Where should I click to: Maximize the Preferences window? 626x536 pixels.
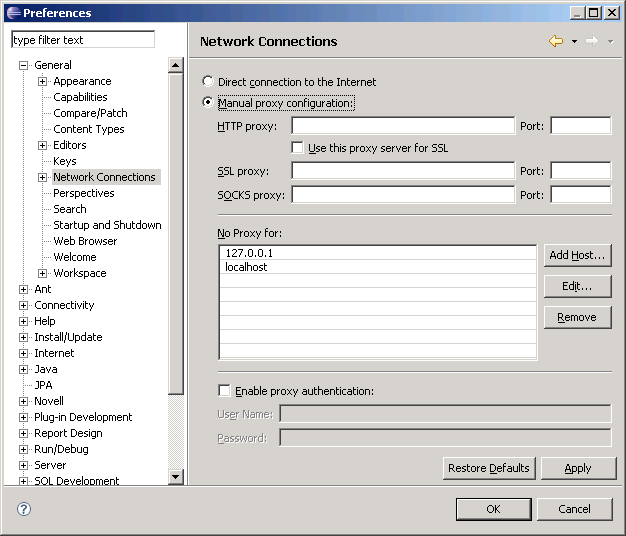[593, 13]
